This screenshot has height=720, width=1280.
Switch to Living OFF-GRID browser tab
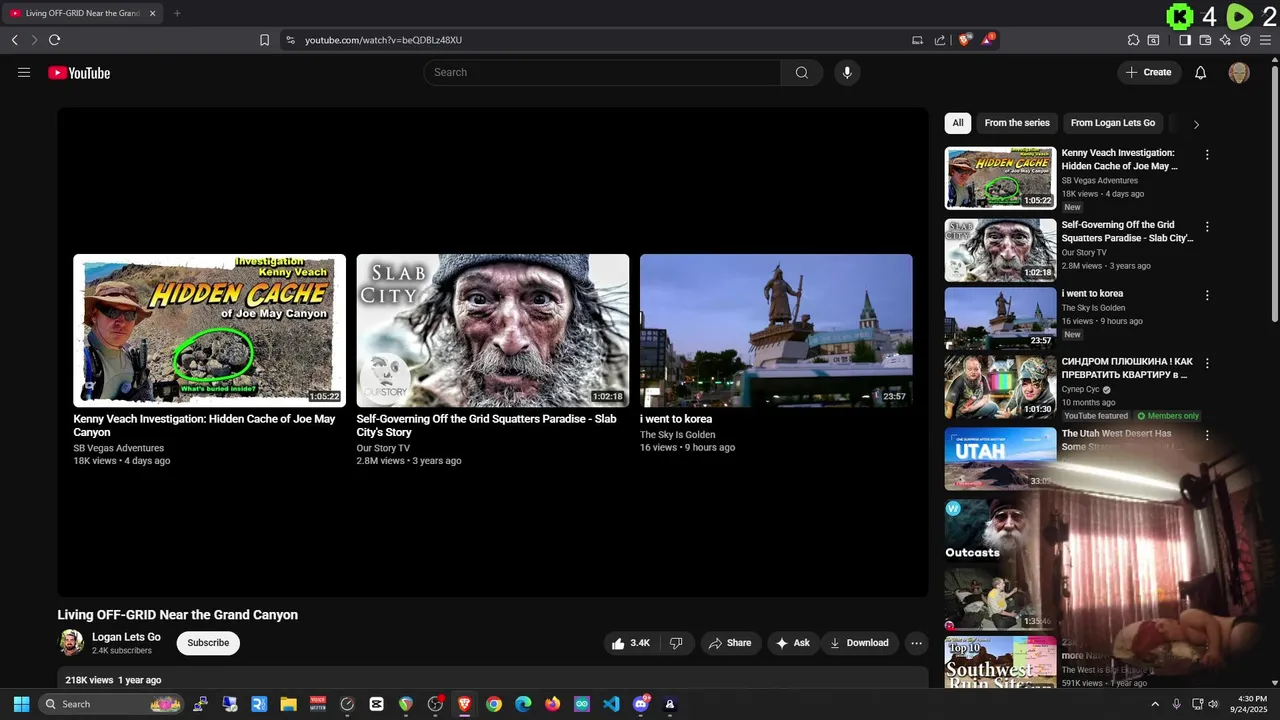[80, 13]
